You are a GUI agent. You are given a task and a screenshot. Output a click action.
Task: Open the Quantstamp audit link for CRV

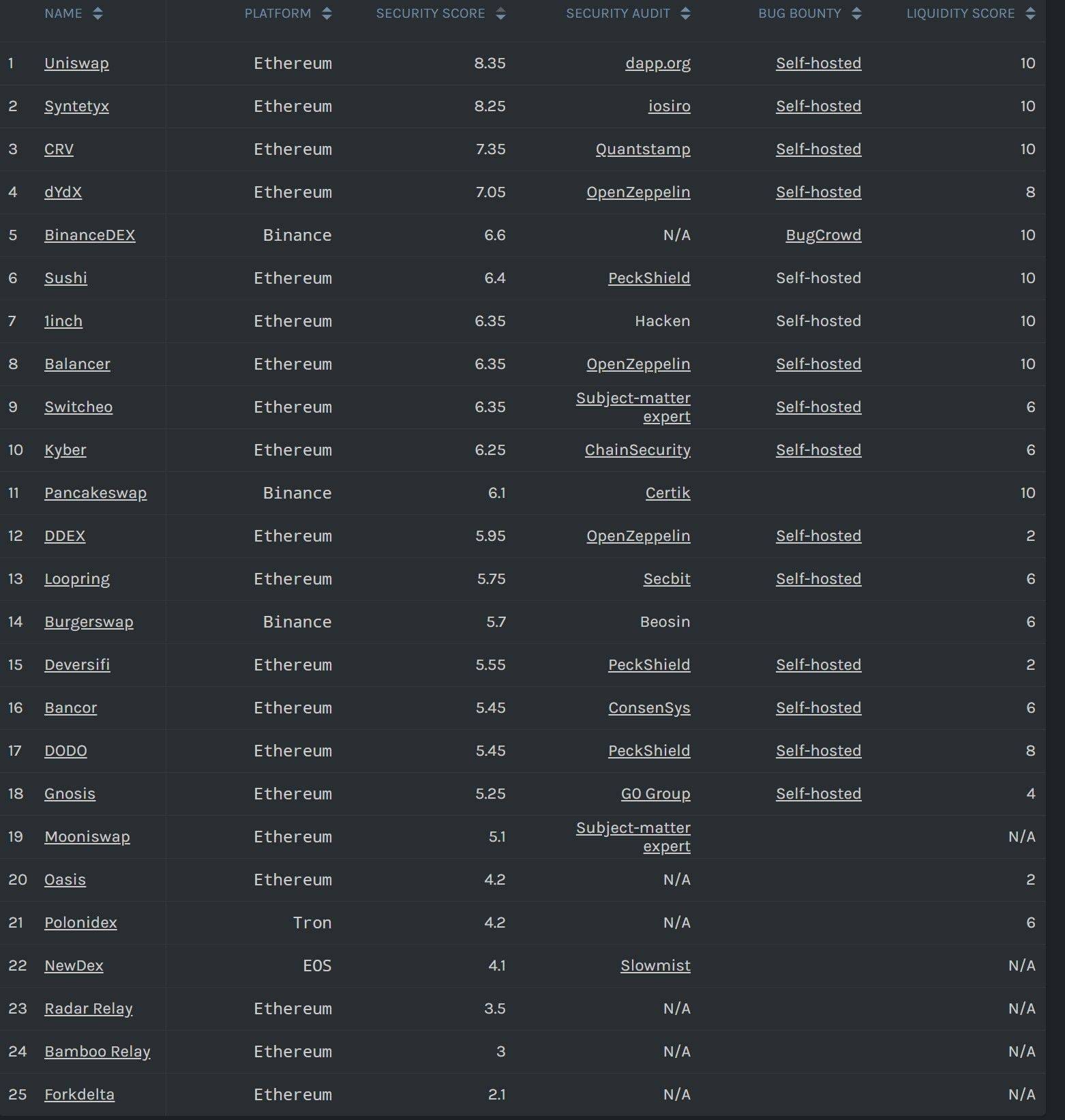(642, 149)
